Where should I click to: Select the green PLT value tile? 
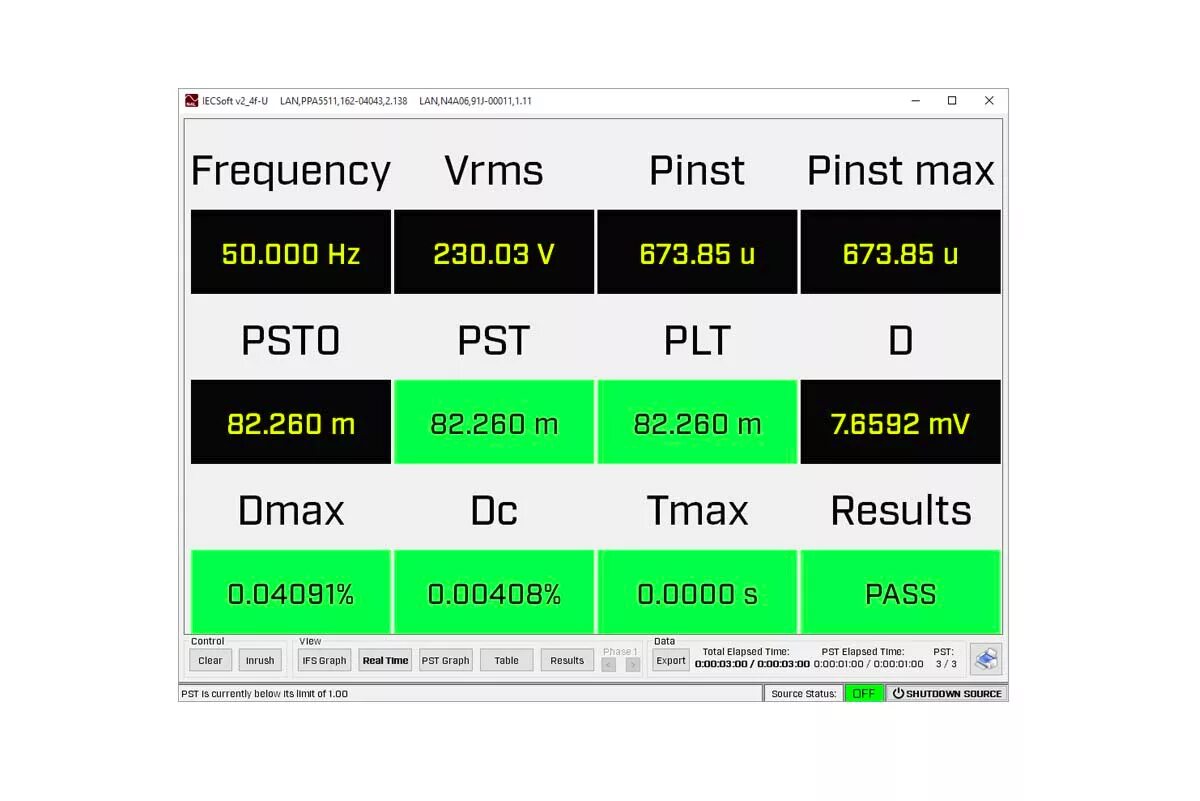click(697, 422)
